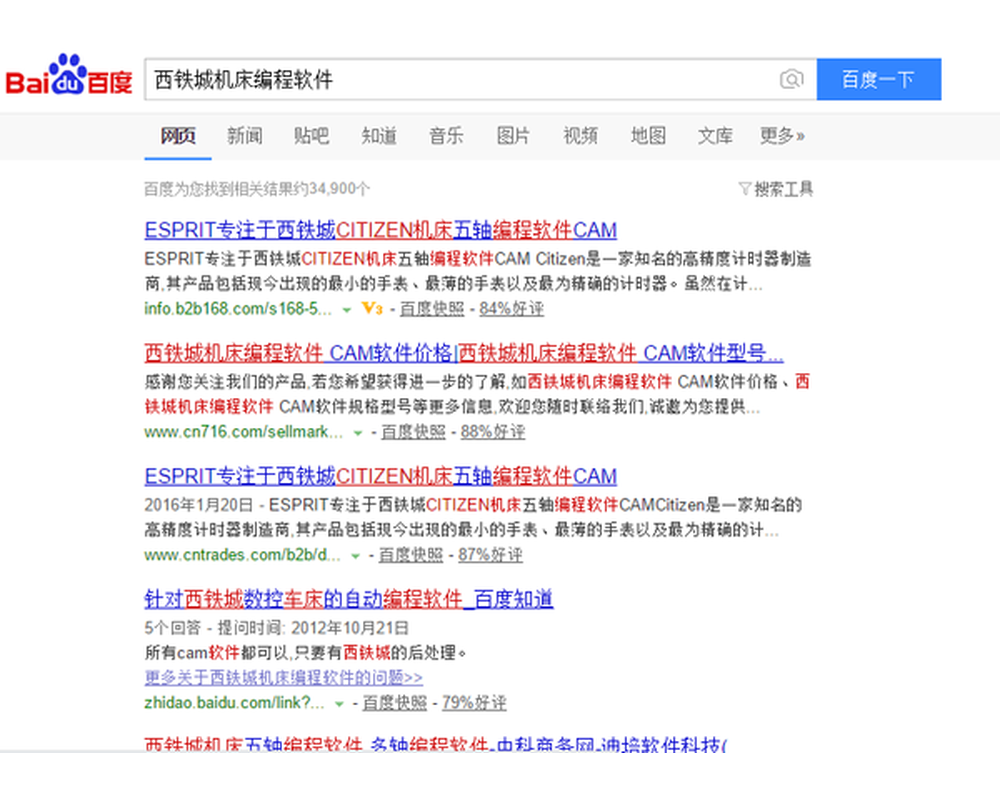
Task: Expand dropdown next to info.b2b168.com URL
Action: pos(347,310)
